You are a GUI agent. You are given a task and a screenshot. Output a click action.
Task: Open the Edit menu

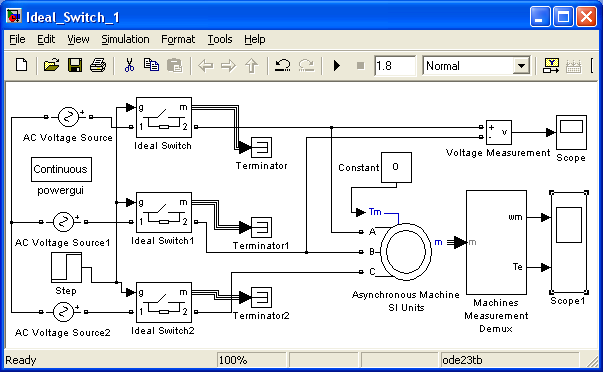click(46, 39)
